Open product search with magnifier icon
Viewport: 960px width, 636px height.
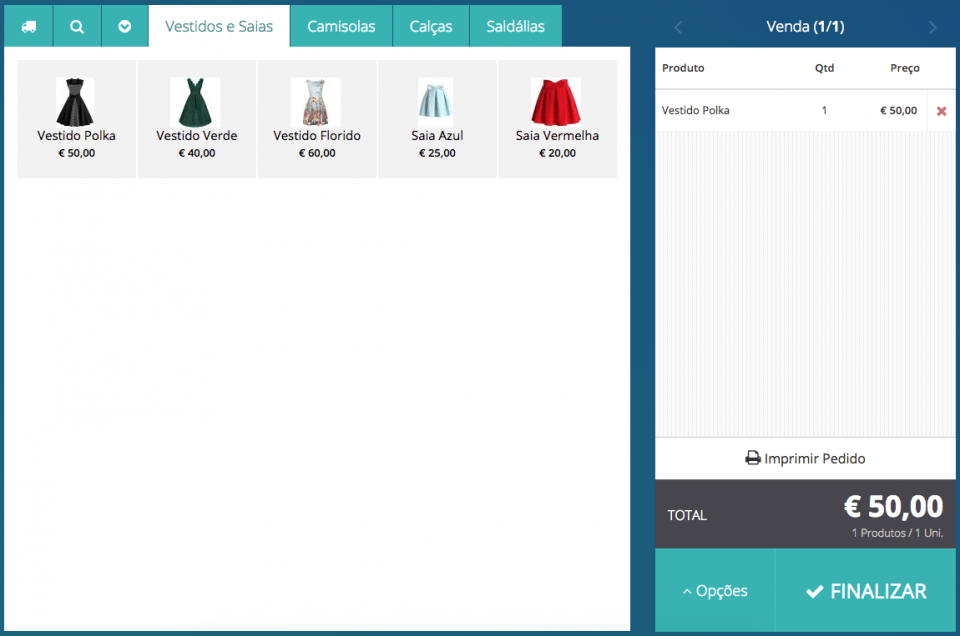coord(77,27)
